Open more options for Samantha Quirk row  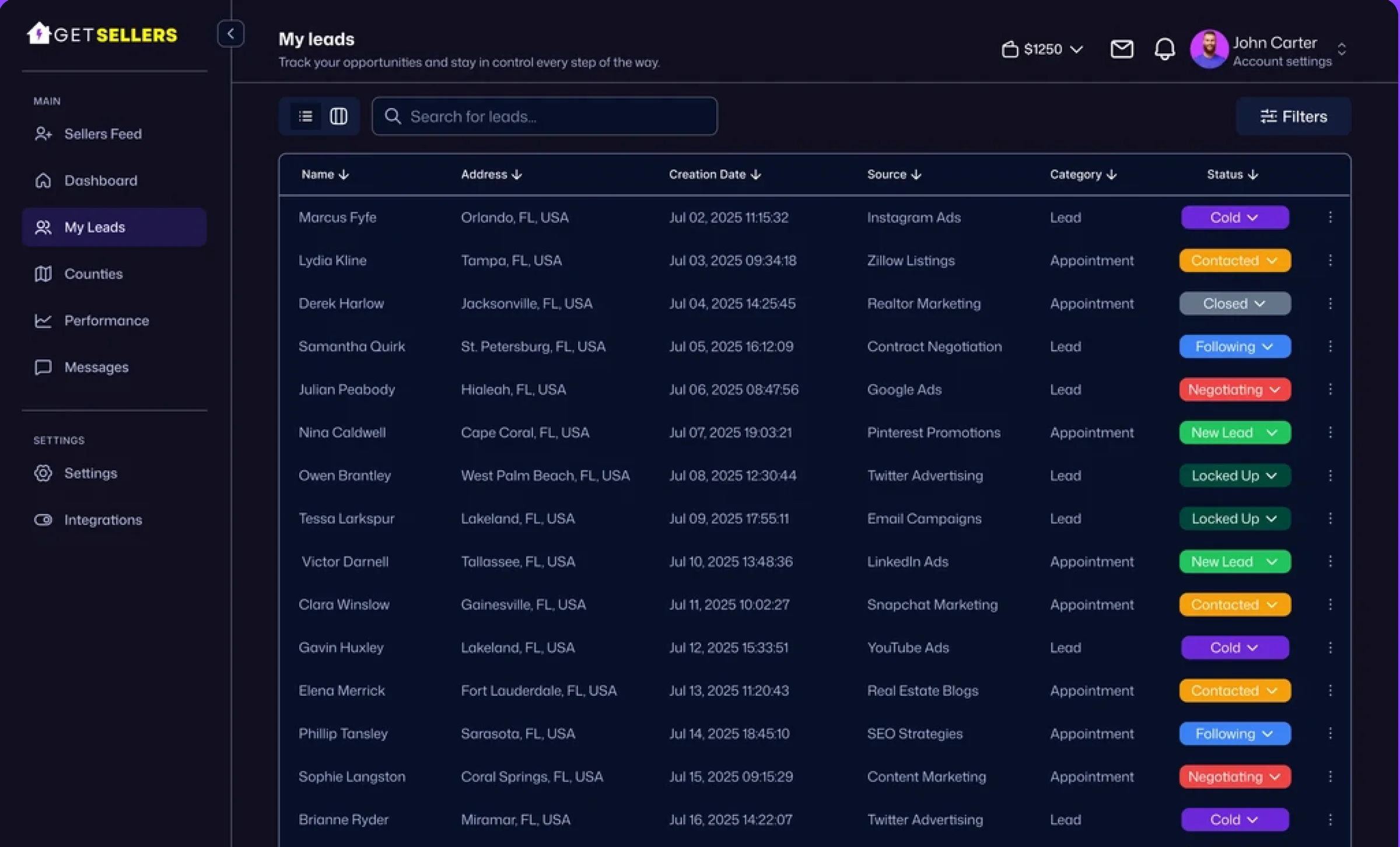1330,346
